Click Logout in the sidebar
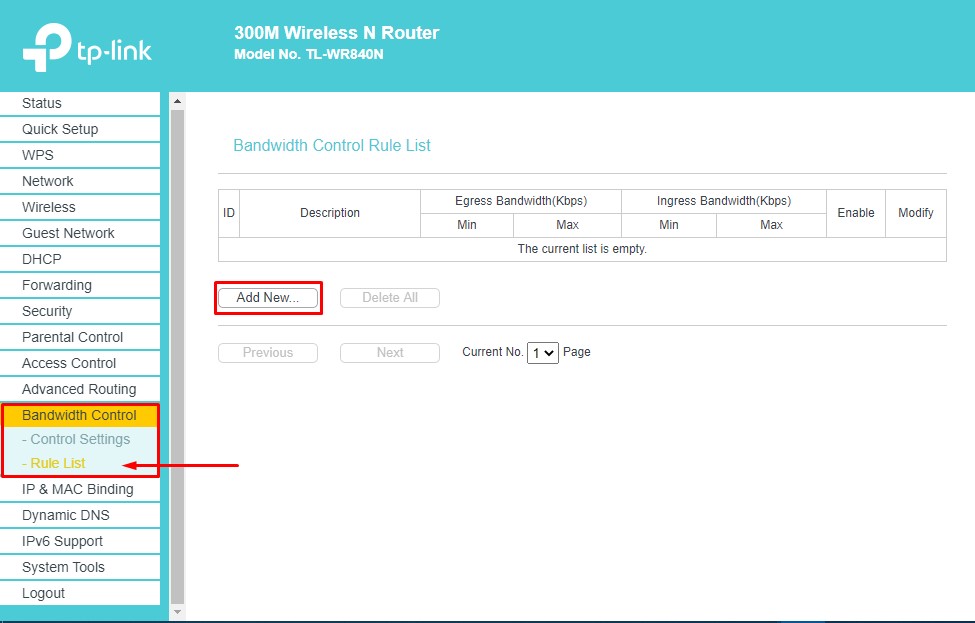This screenshot has width=975, height=623. (43, 593)
